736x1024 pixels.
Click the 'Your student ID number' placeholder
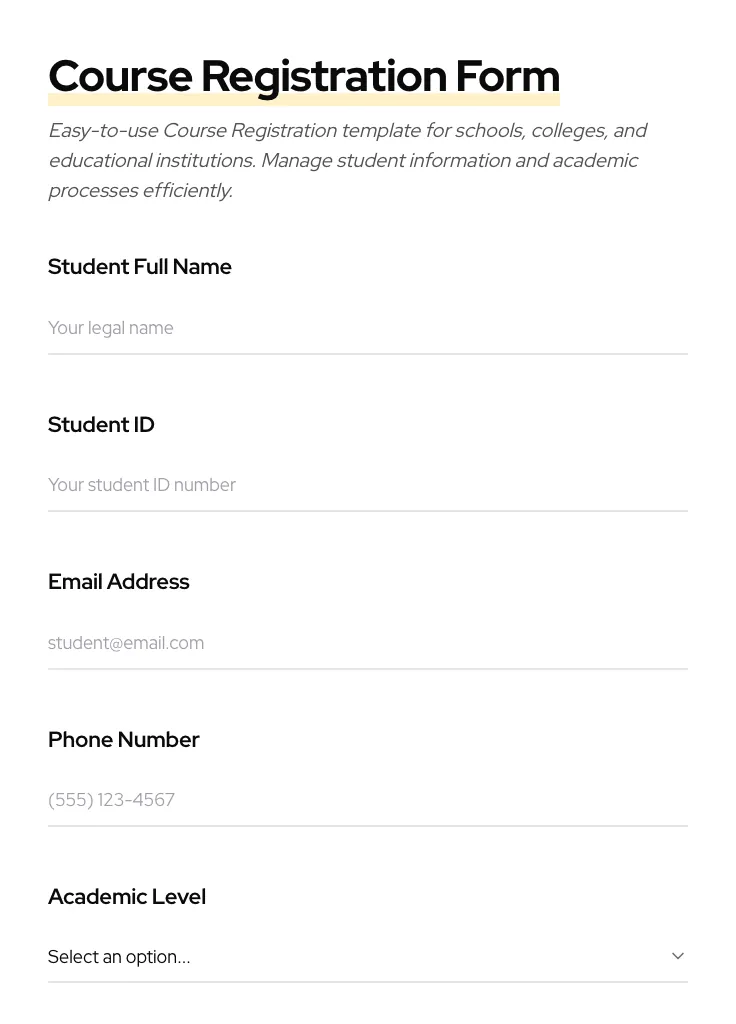tap(142, 485)
